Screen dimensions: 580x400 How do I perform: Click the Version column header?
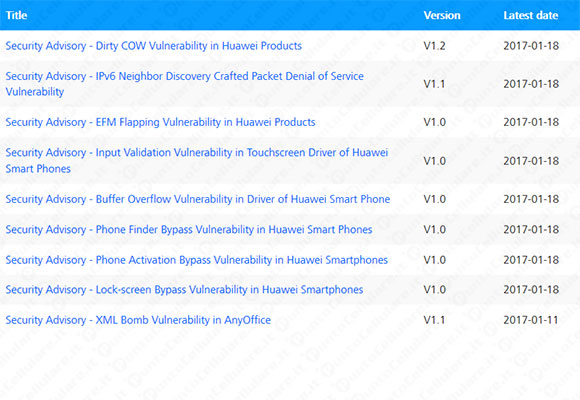click(442, 15)
